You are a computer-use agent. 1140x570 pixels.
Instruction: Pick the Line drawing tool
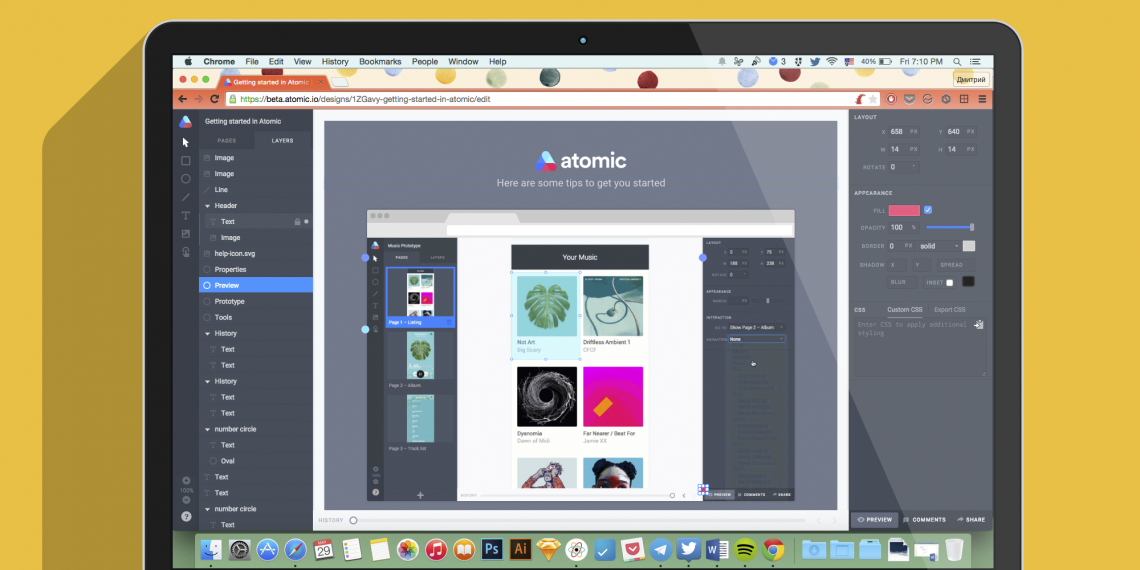coord(185,197)
